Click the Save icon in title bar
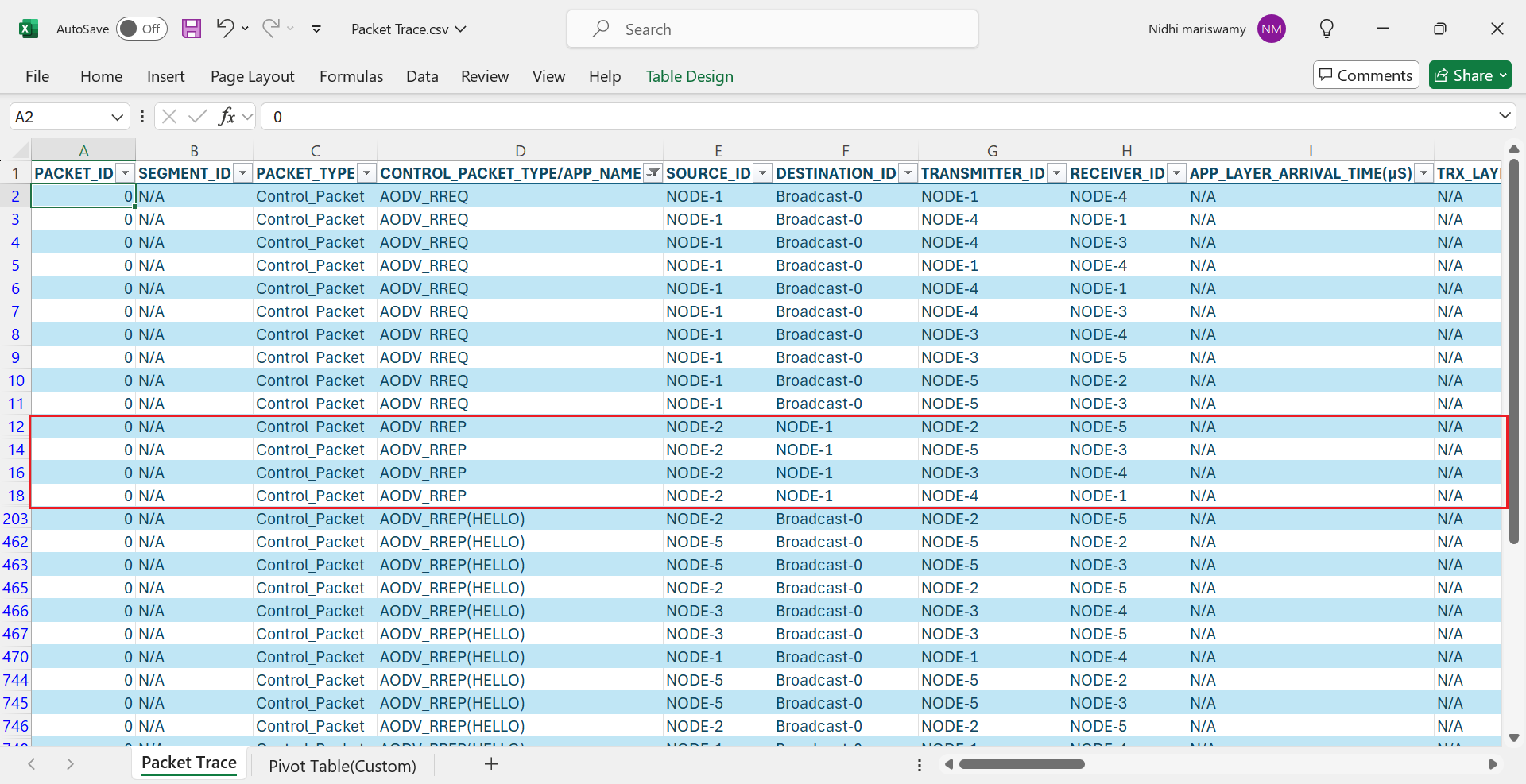The width and height of the screenshot is (1526, 784). point(192,29)
